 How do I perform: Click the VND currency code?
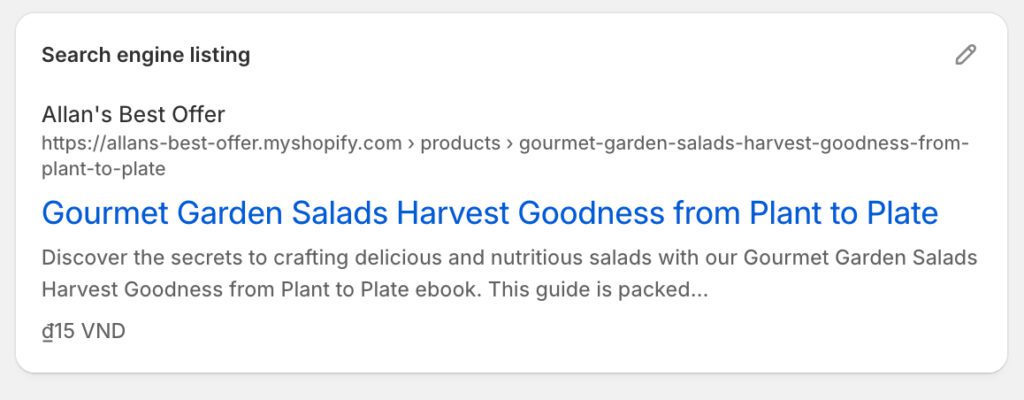[x=103, y=331]
